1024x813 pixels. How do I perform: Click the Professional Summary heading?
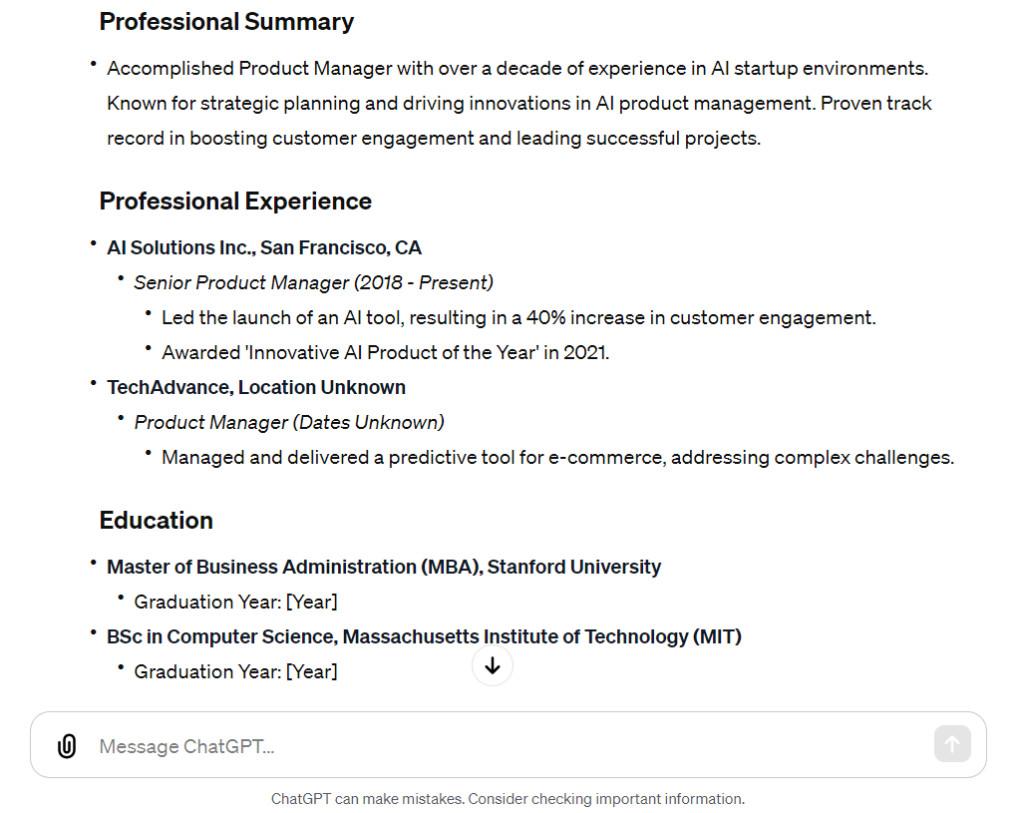click(x=226, y=22)
